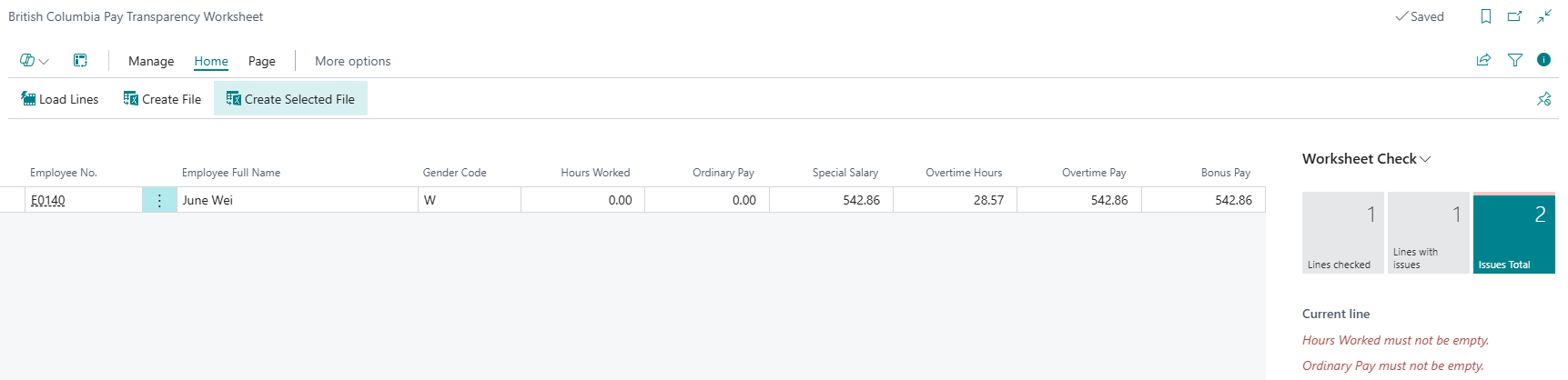Toggle the FactBox info pane icon
The width and height of the screenshot is (1568, 380).
point(1543,60)
